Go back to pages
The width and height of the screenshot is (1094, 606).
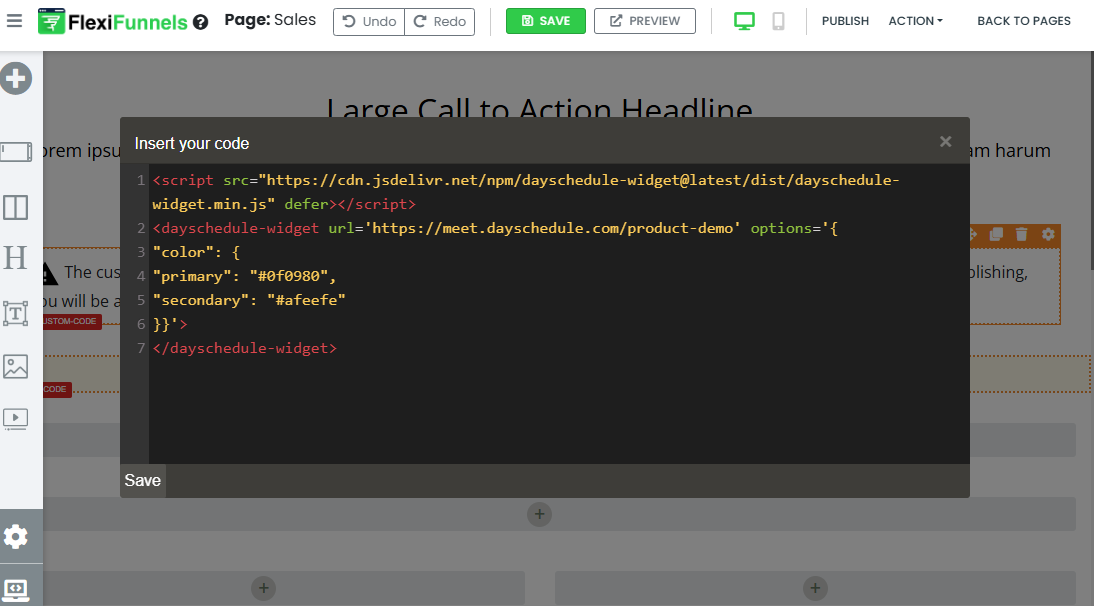[x=1024, y=21]
